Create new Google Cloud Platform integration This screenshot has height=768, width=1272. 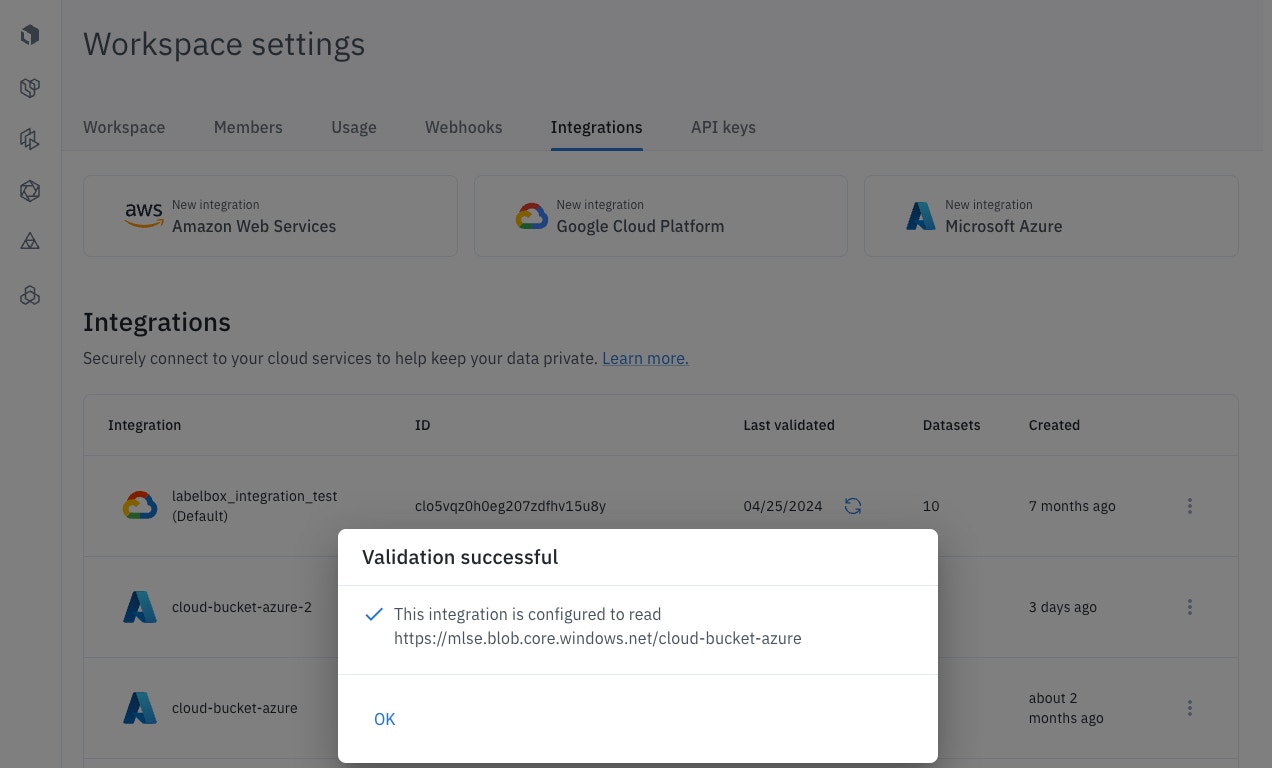pos(660,216)
